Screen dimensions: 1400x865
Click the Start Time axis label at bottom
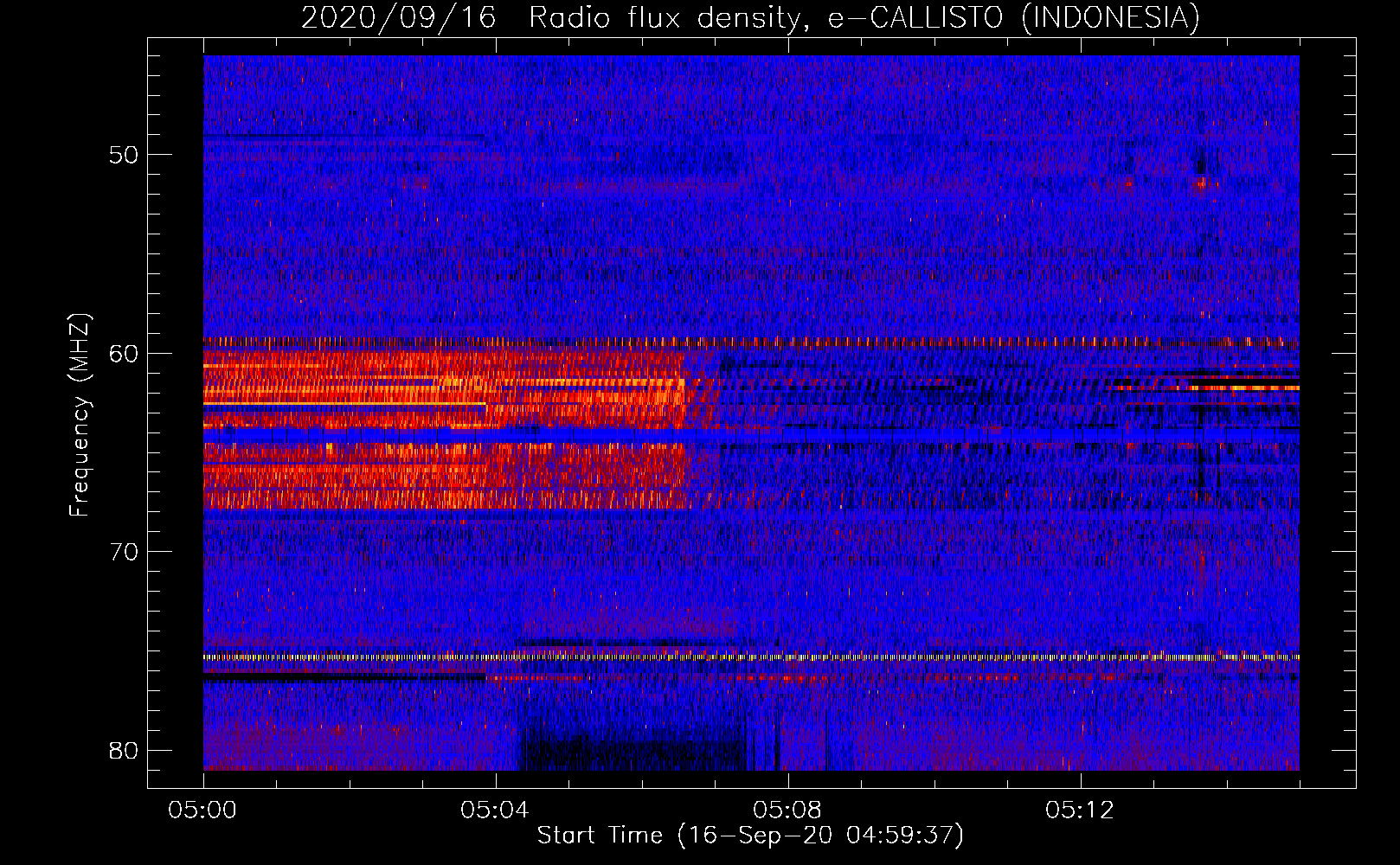(x=750, y=836)
